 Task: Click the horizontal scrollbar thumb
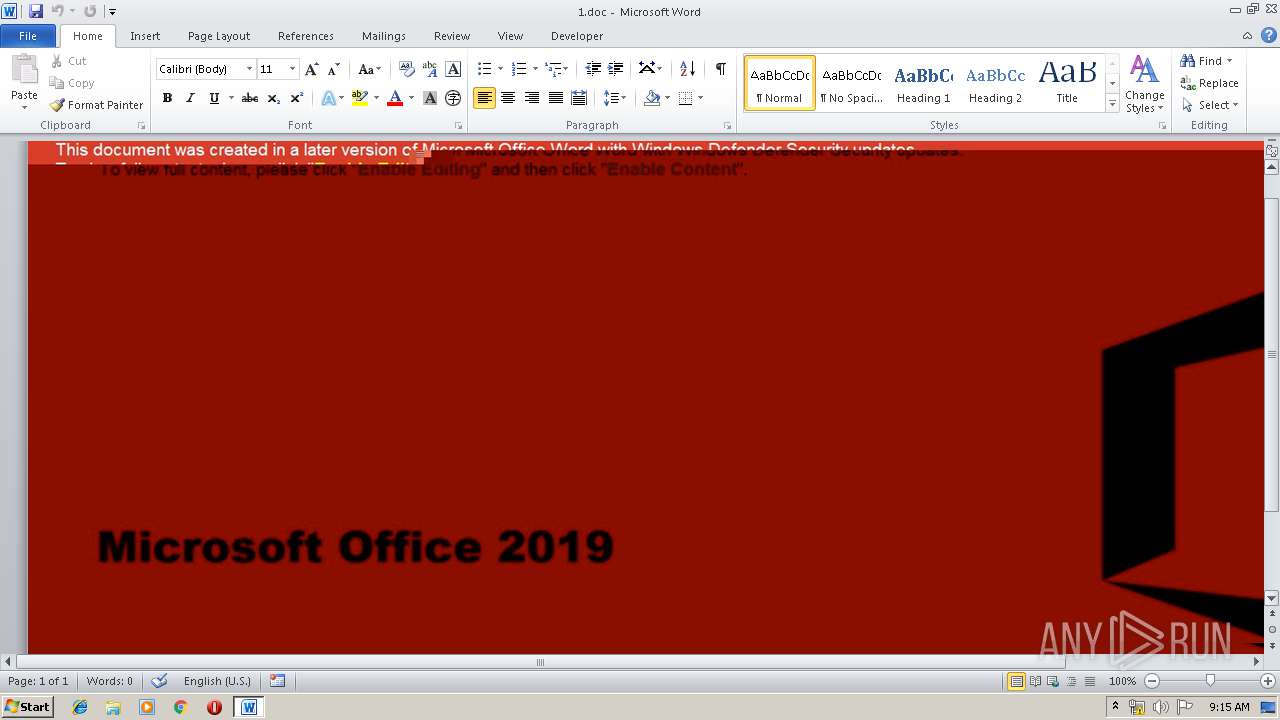pyautogui.click(x=540, y=662)
